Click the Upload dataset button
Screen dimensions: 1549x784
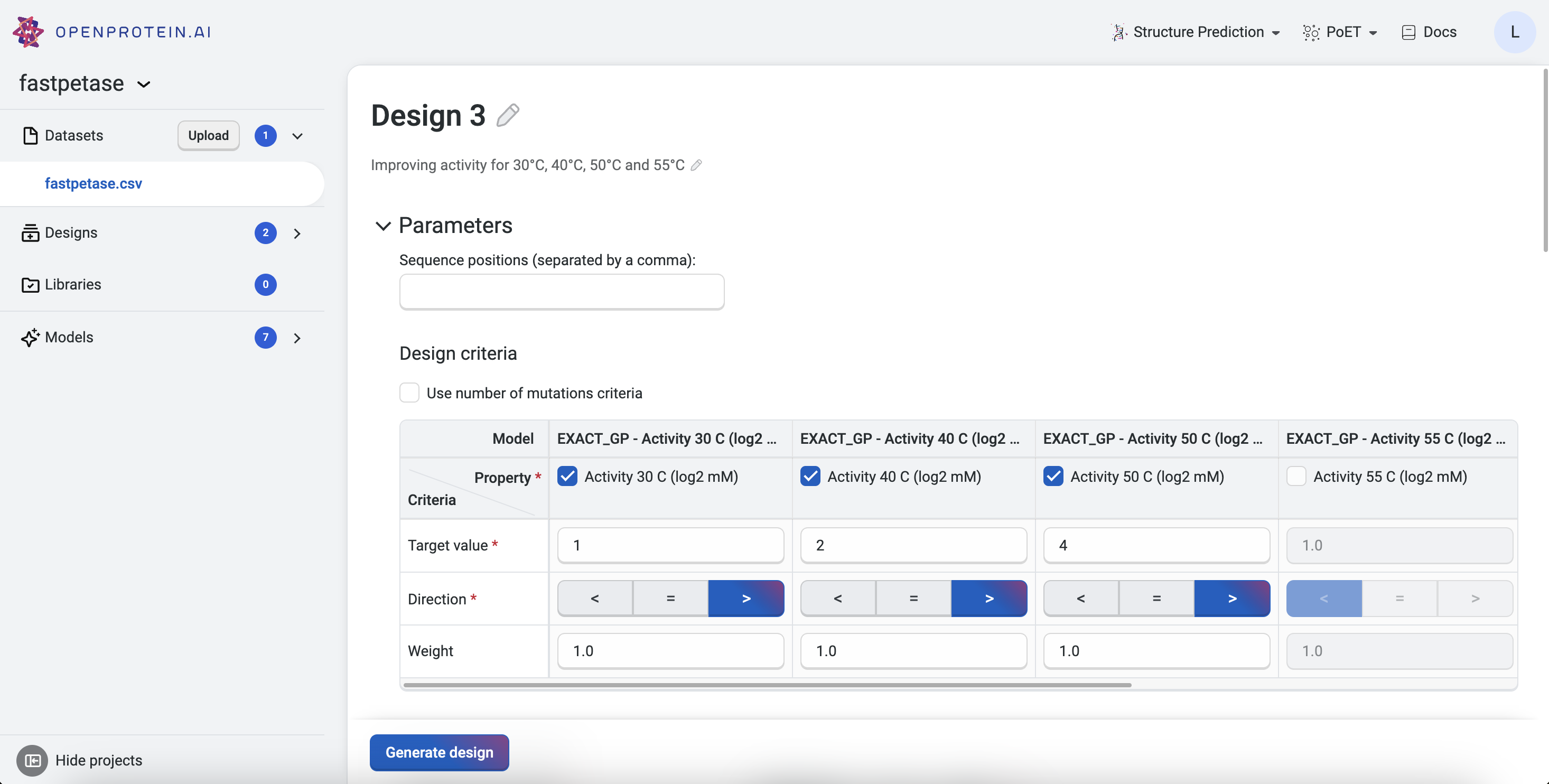point(208,136)
